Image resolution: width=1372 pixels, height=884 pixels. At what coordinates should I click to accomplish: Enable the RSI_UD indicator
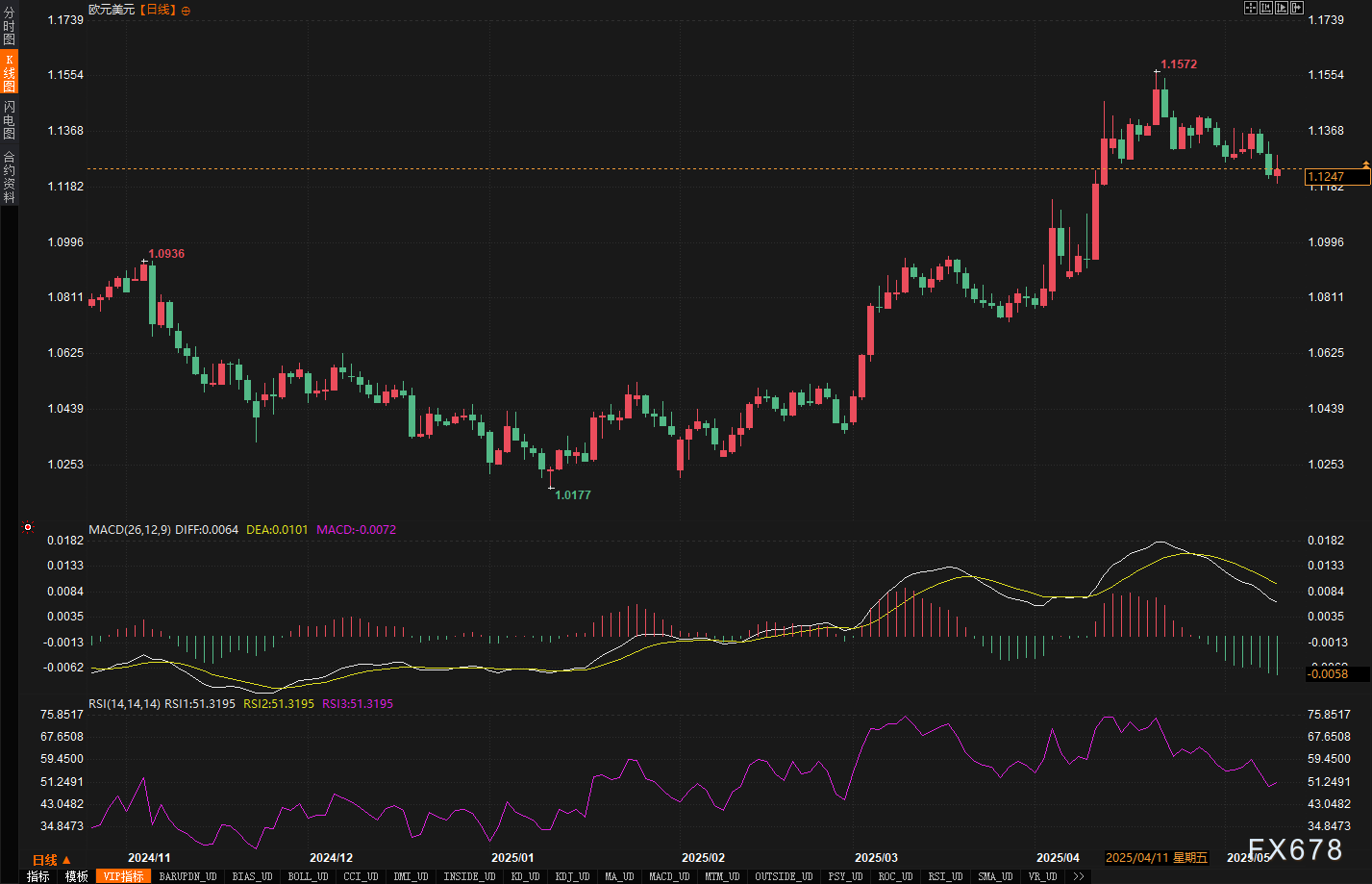tap(945, 876)
